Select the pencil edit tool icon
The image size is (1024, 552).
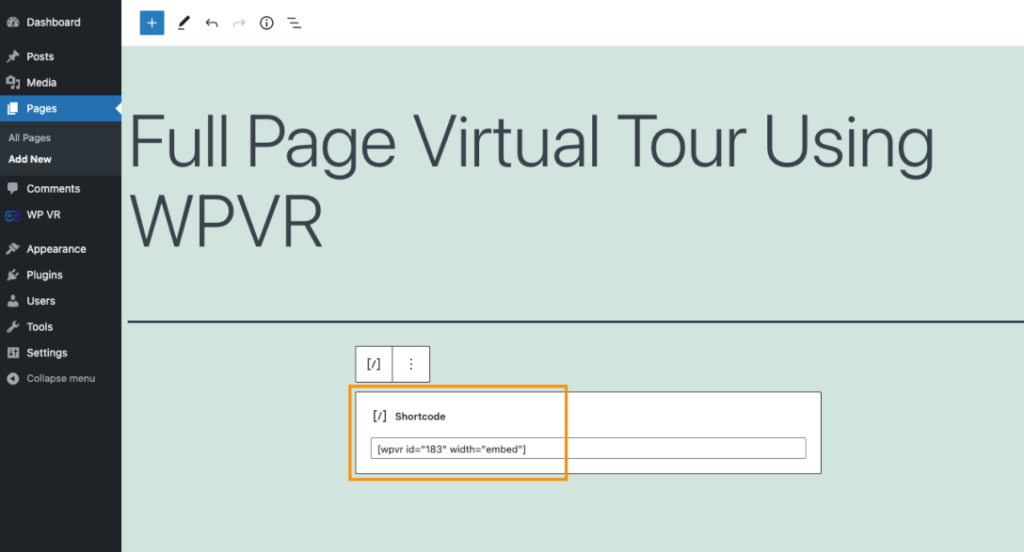coord(184,23)
